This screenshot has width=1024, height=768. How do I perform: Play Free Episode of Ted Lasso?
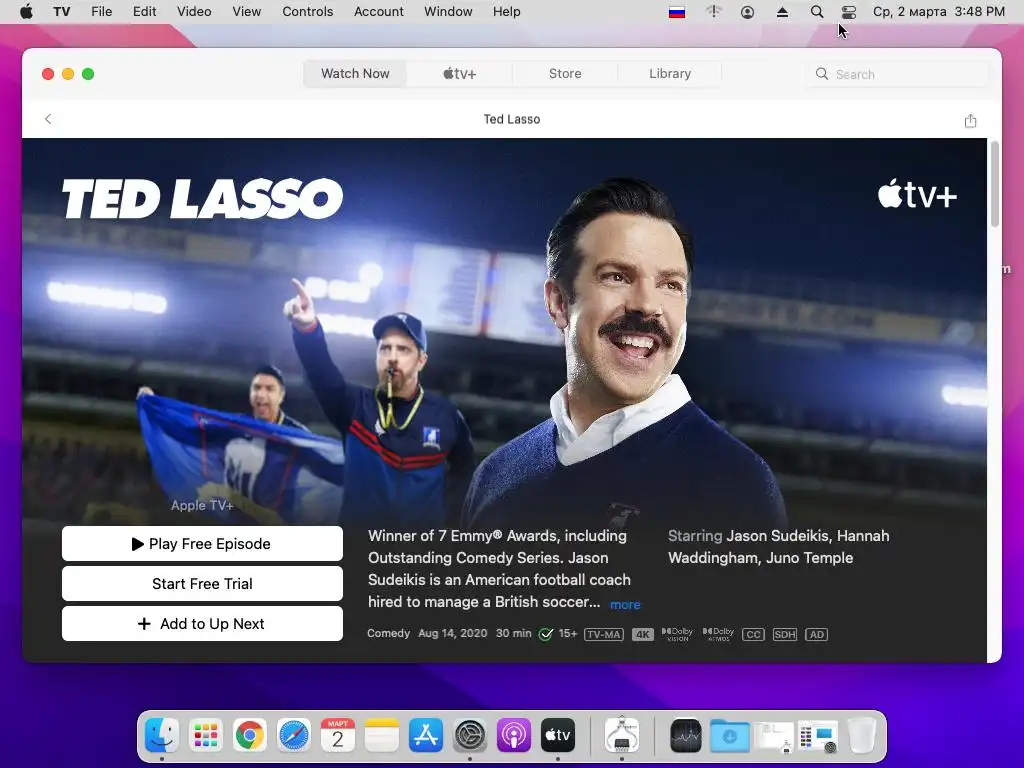coord(202,543)
